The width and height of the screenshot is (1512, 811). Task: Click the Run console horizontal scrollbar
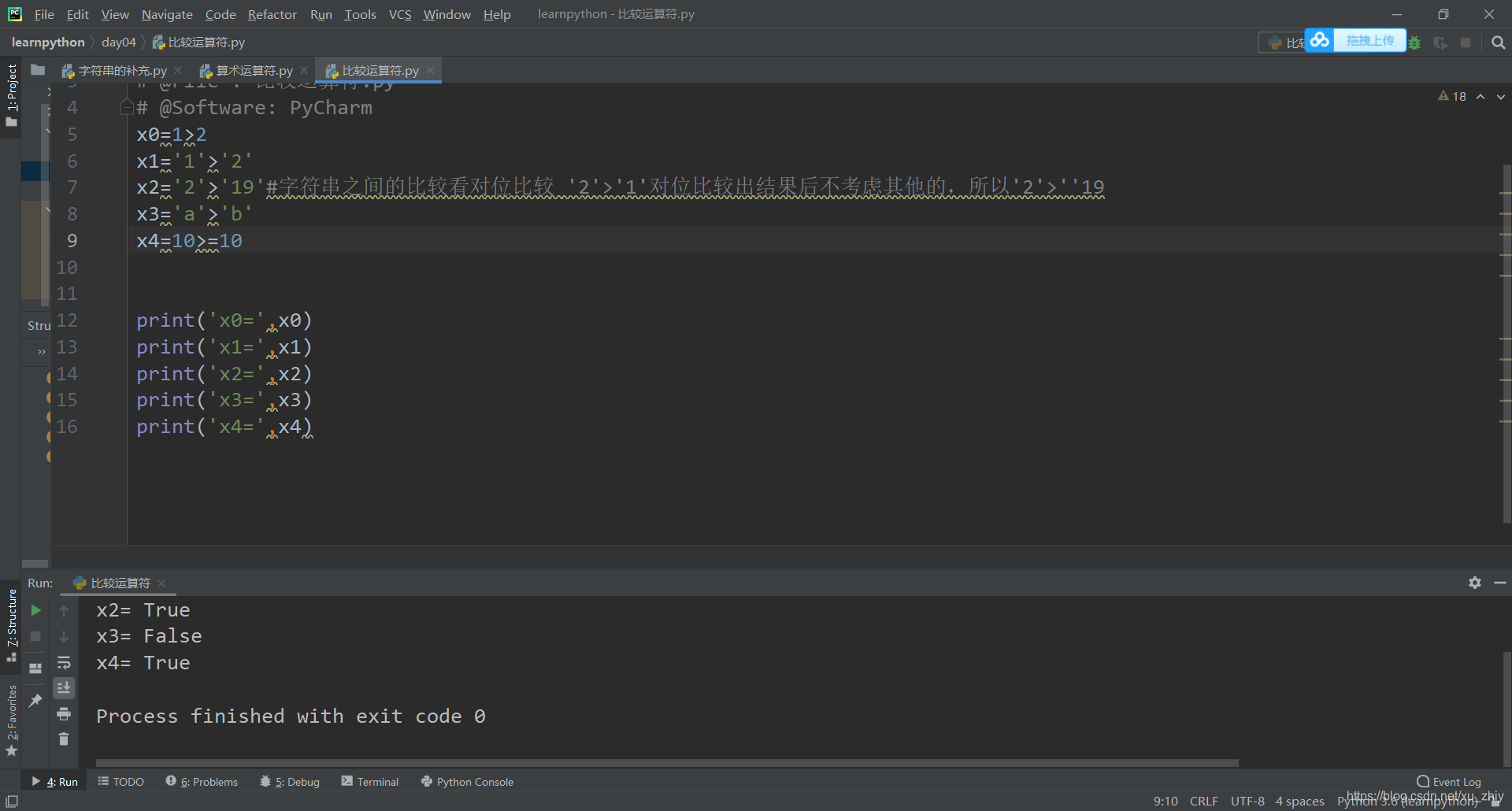click(667, 763)
